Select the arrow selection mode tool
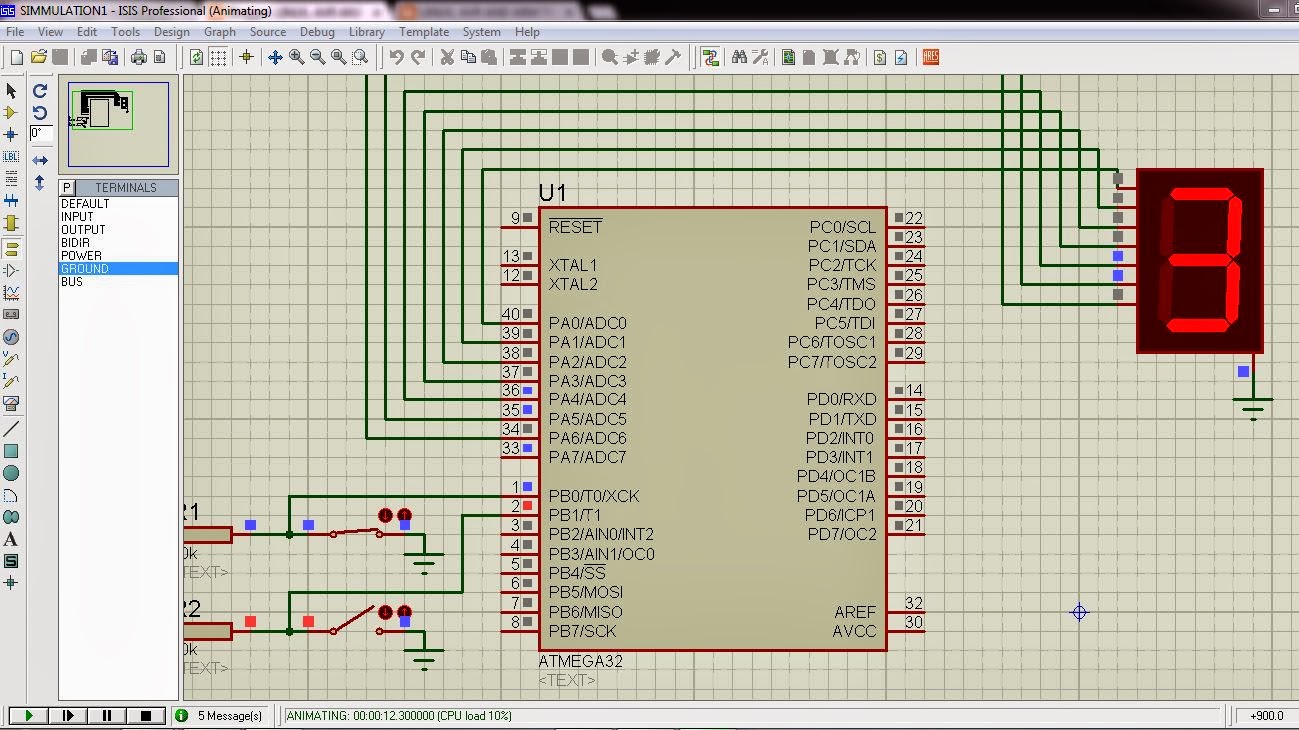The image size is (1299, 730). tap(11, 91)
